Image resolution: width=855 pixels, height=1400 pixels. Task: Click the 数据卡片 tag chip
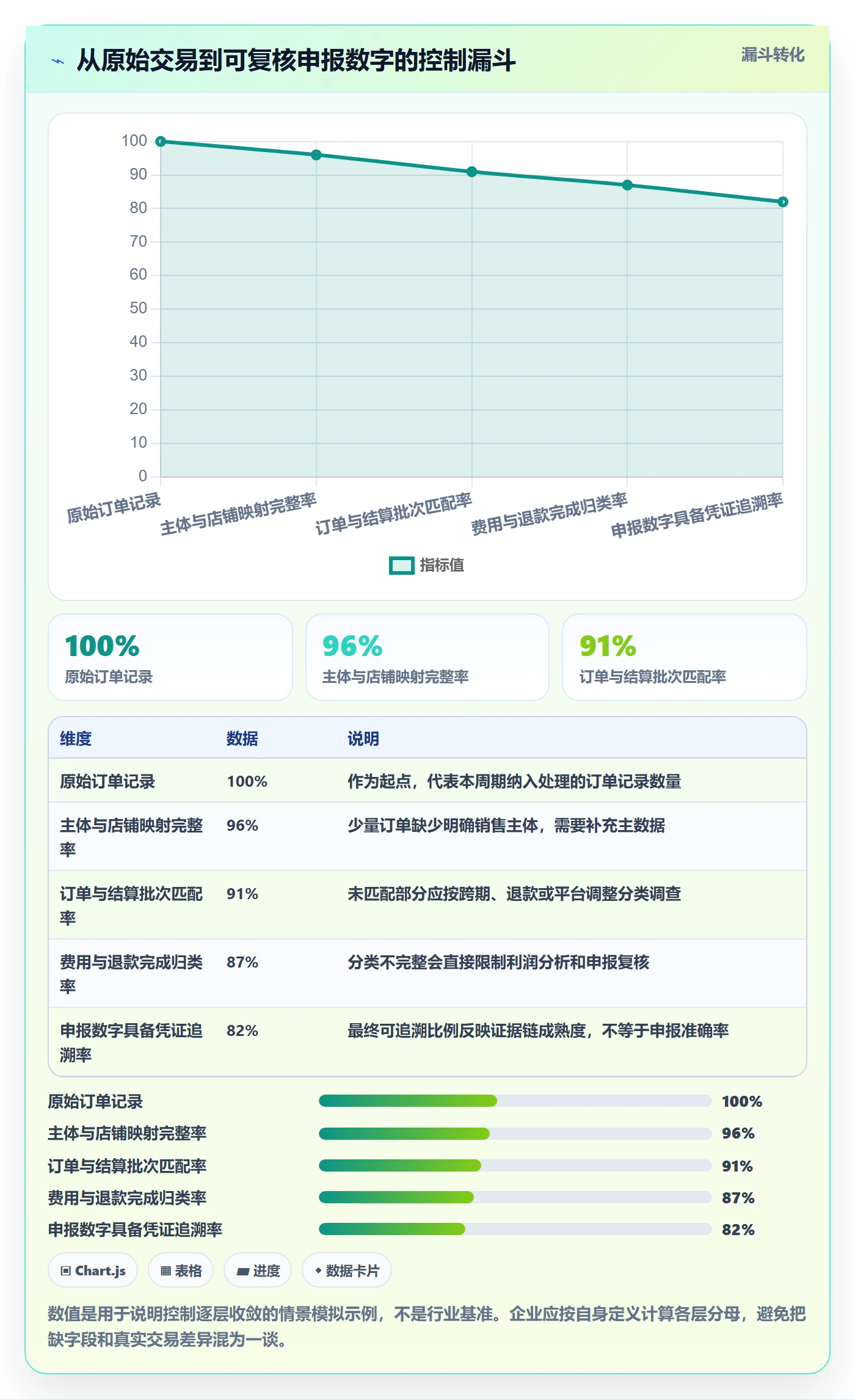point(347,1271)
